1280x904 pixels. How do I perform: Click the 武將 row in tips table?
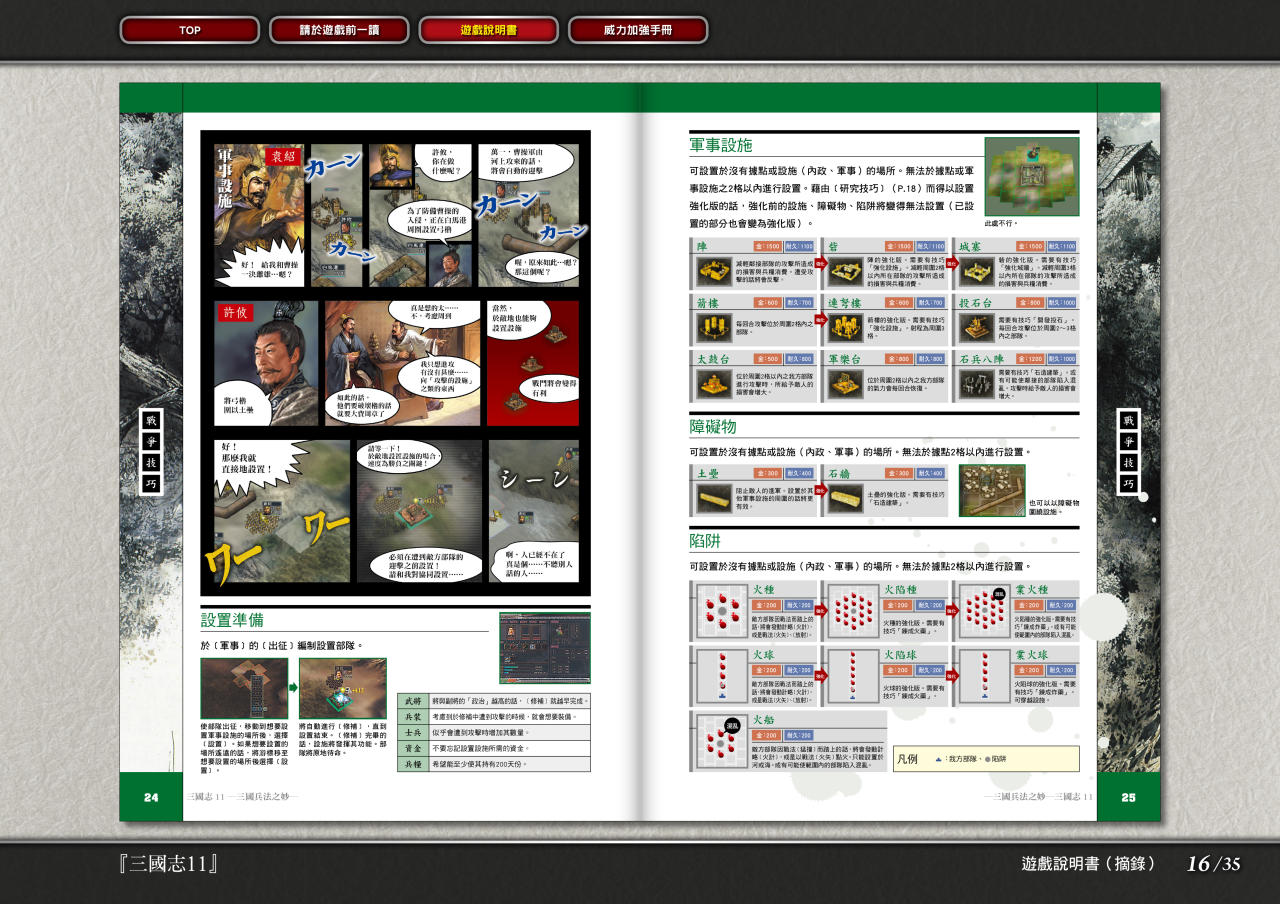pyautogui.click(x=494, y=701)
